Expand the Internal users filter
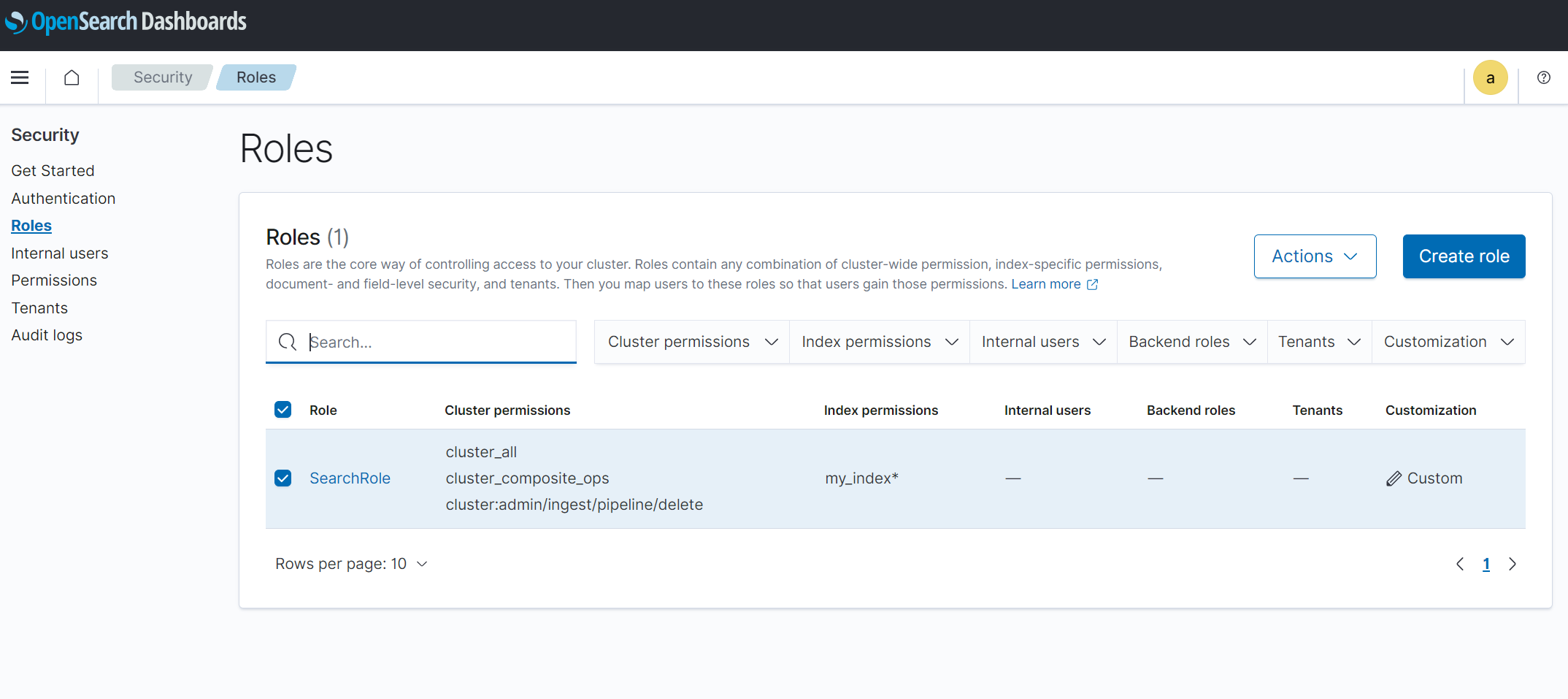 pos(1043,342)
